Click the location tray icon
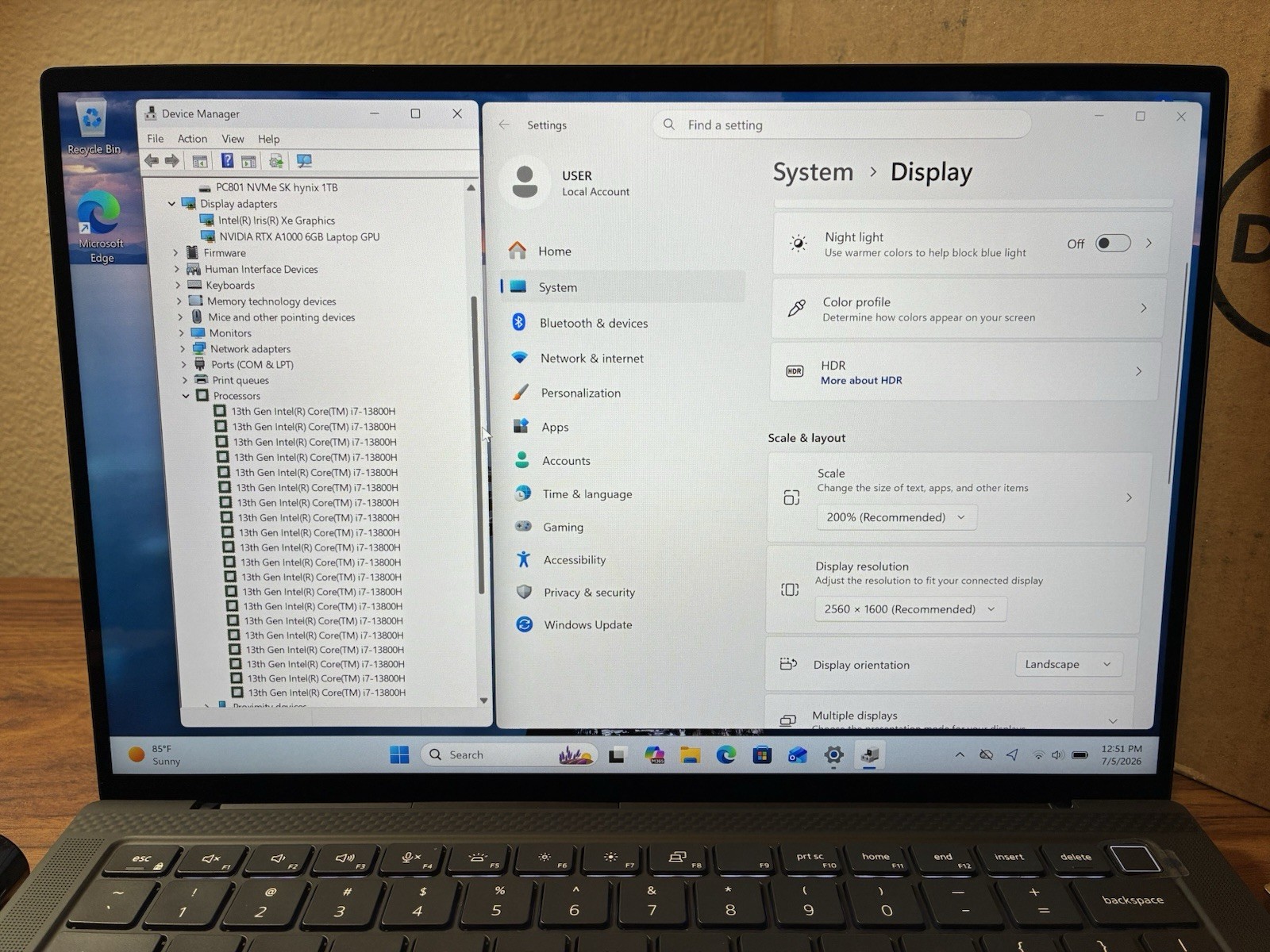 tap(1012, 754)
